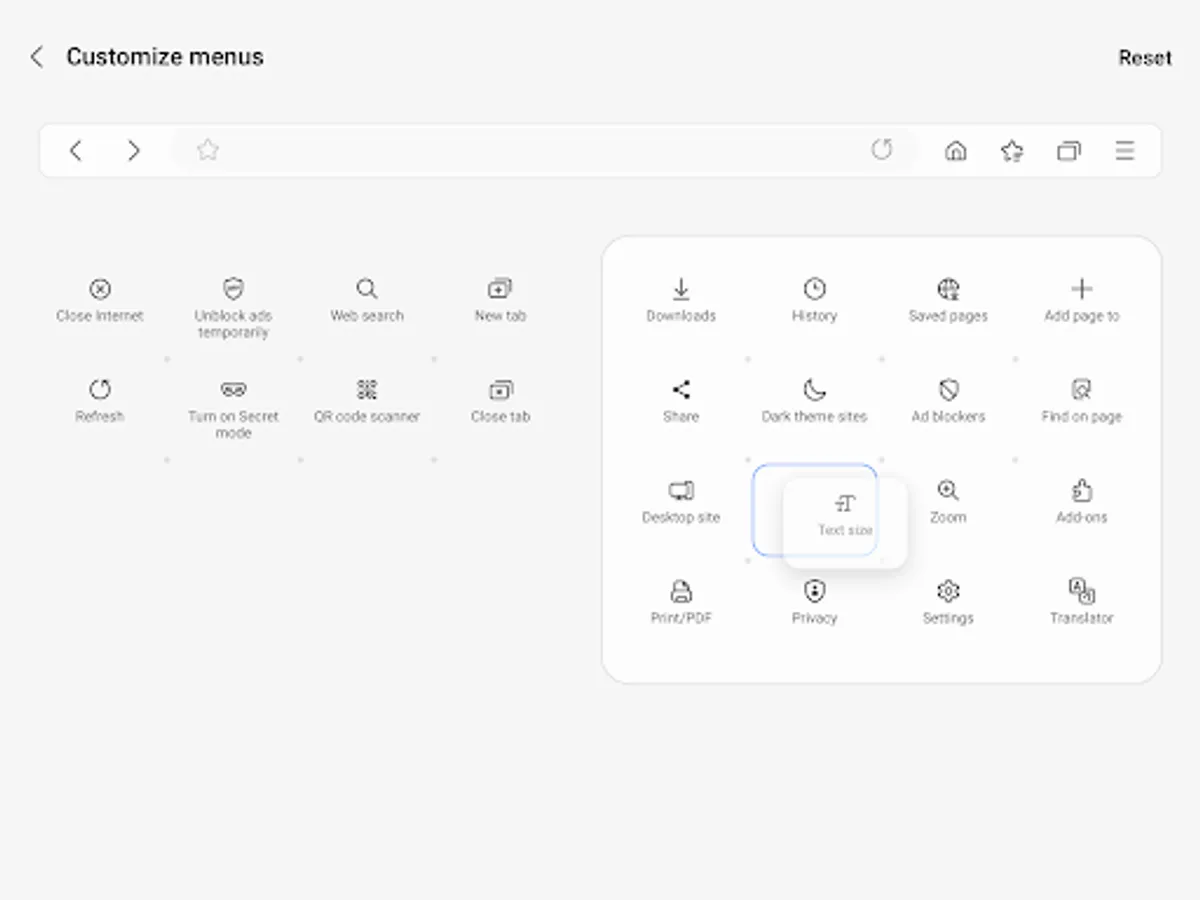Screen dimensions: 1200x900
Task: Click the Customize menus title
Action: 165,57
